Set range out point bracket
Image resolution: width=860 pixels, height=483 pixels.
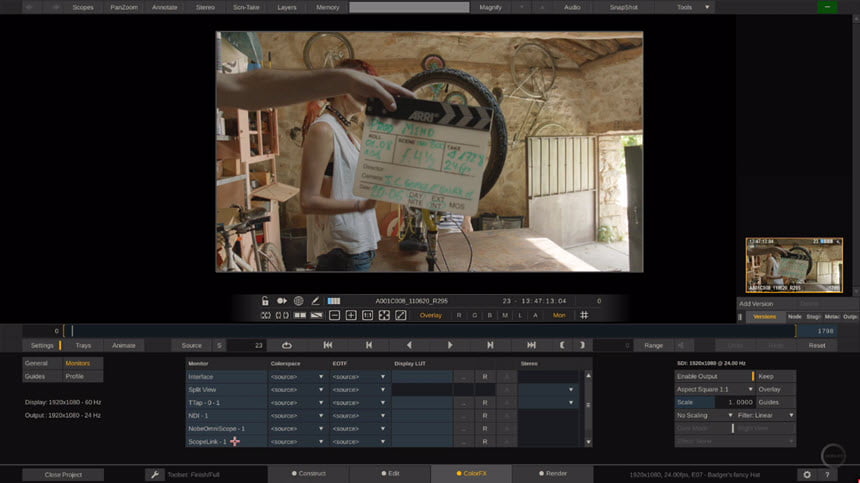tap(582, 345)
